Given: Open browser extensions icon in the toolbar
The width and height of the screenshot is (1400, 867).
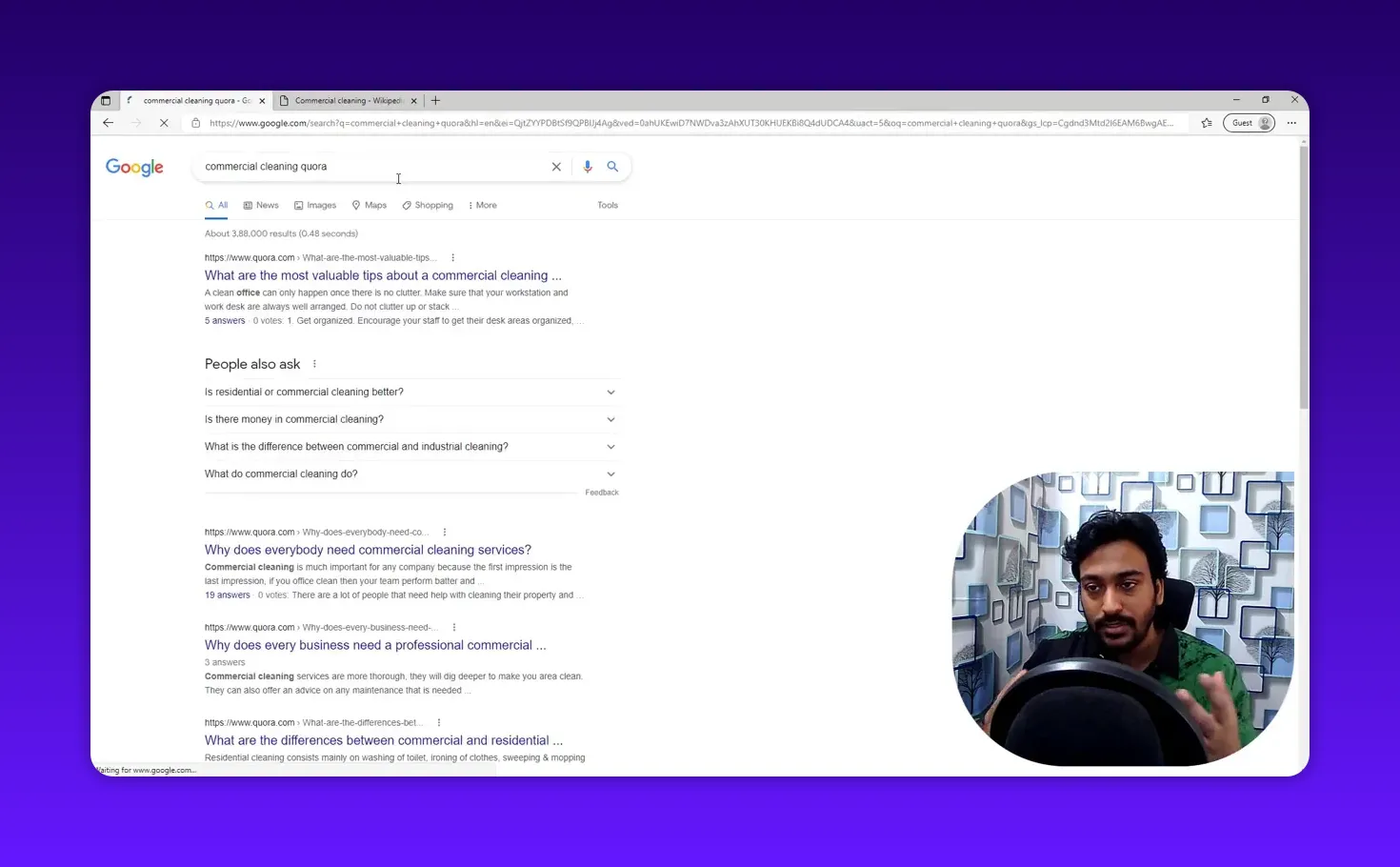Looking at the screenshot, I should coord(1208,122).
